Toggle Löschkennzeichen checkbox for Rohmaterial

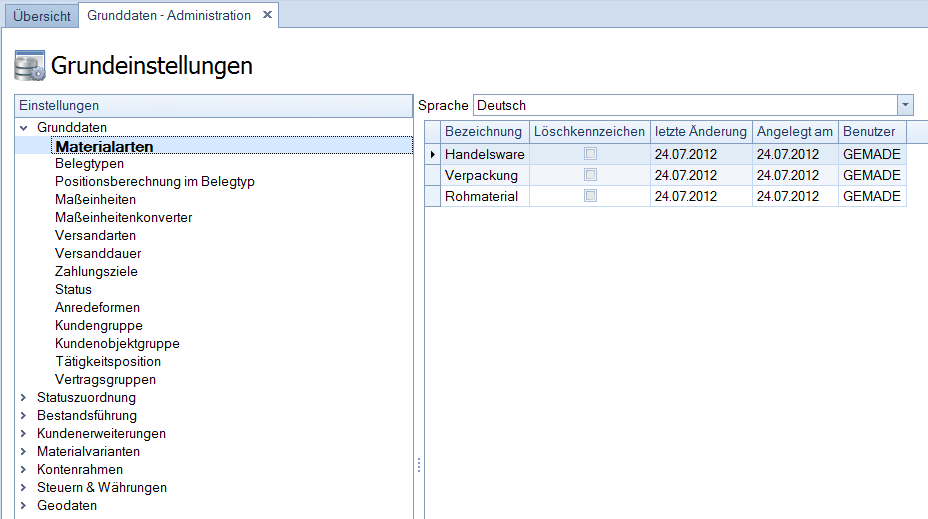(x=590, y=196)
